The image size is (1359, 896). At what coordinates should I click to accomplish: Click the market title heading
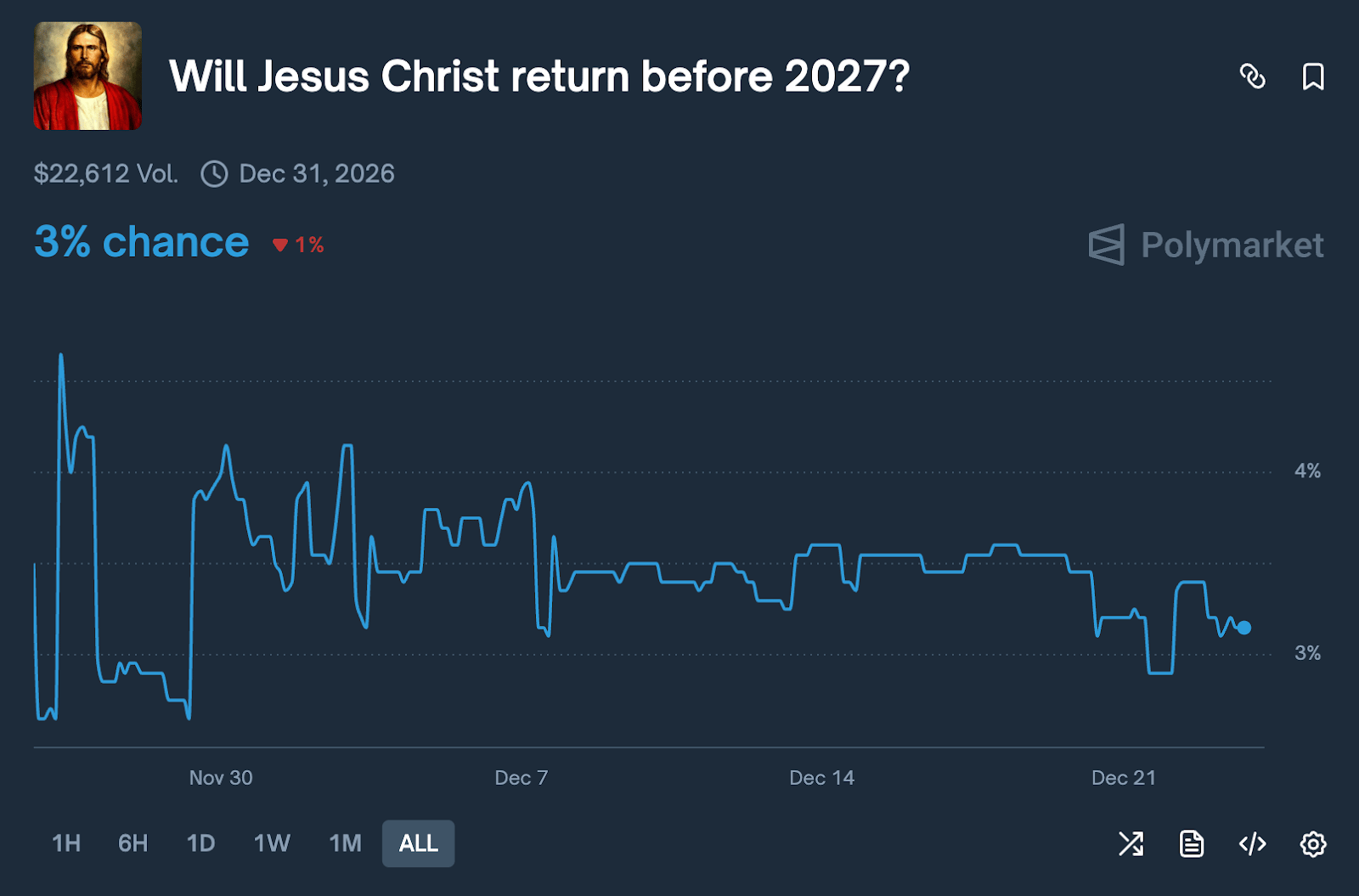(x=539, y=76)
